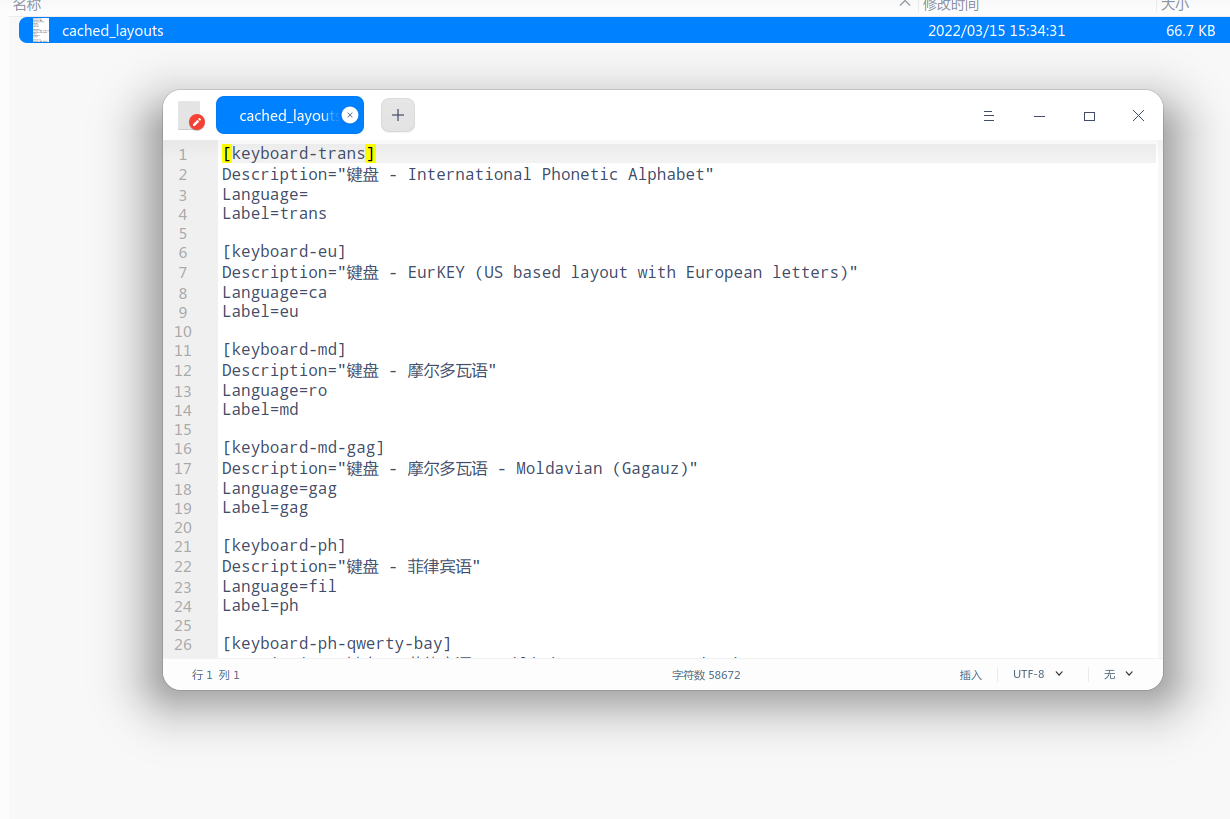
Task: Click the name column sort arrow
Action: 905,5
